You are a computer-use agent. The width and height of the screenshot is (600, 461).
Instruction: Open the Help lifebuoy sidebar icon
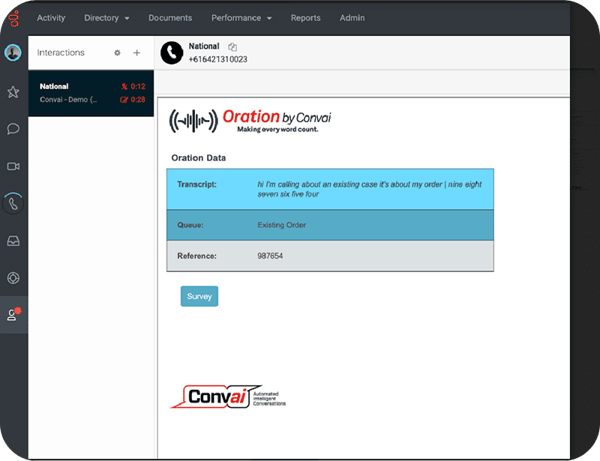13,278
